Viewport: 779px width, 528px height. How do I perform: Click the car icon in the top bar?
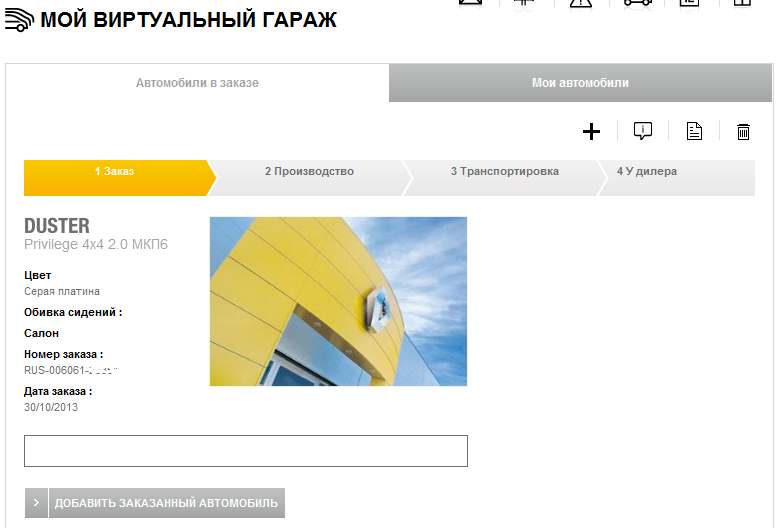pos(638,2)
